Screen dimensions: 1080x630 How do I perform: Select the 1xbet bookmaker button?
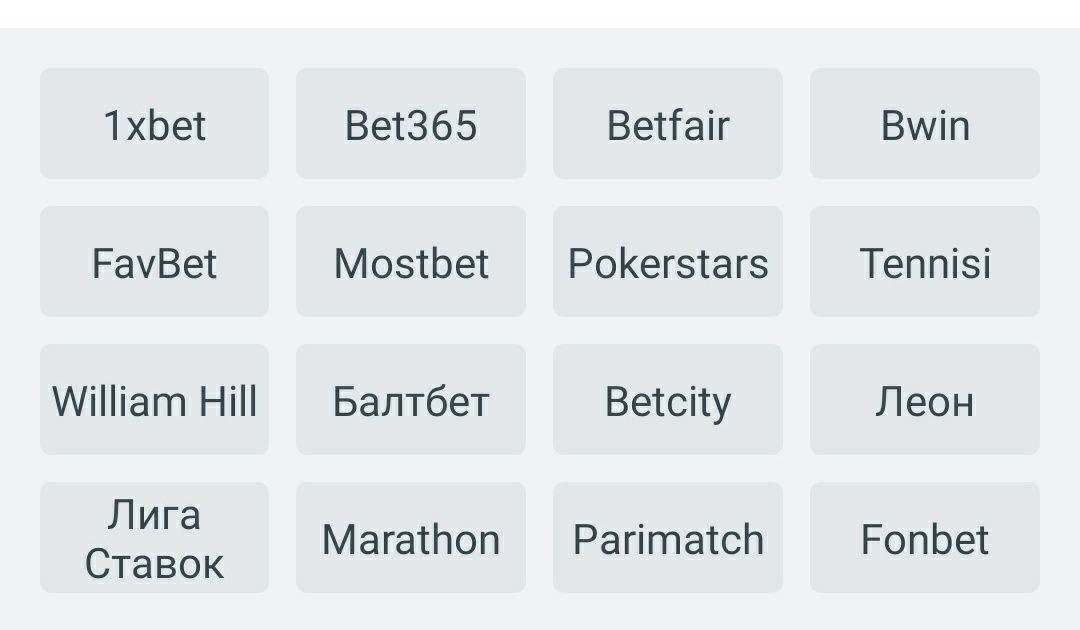coord(154,124)
